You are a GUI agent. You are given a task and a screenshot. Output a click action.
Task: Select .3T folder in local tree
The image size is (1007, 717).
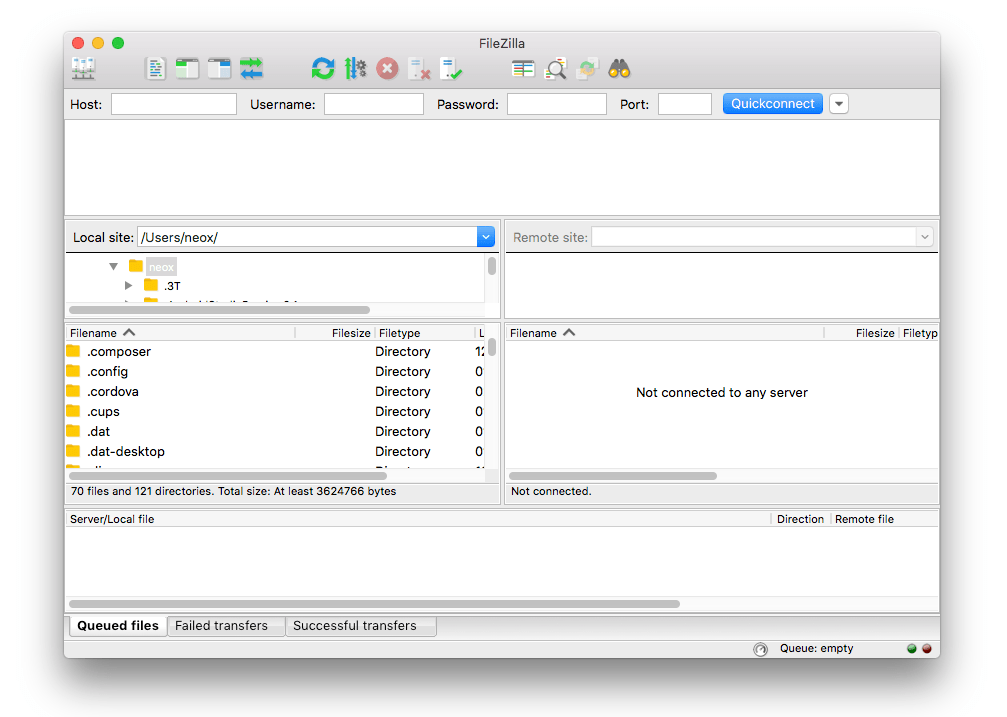[172, 286]
